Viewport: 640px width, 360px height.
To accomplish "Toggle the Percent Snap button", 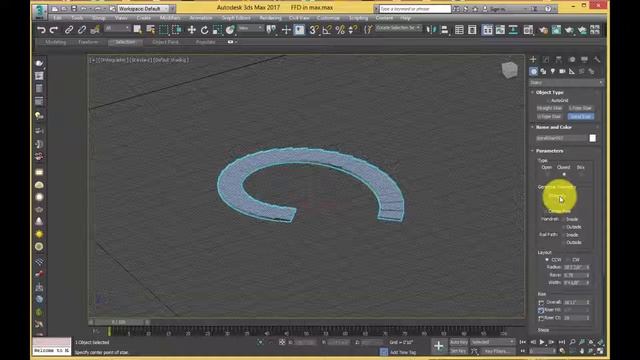I will 340,30.
